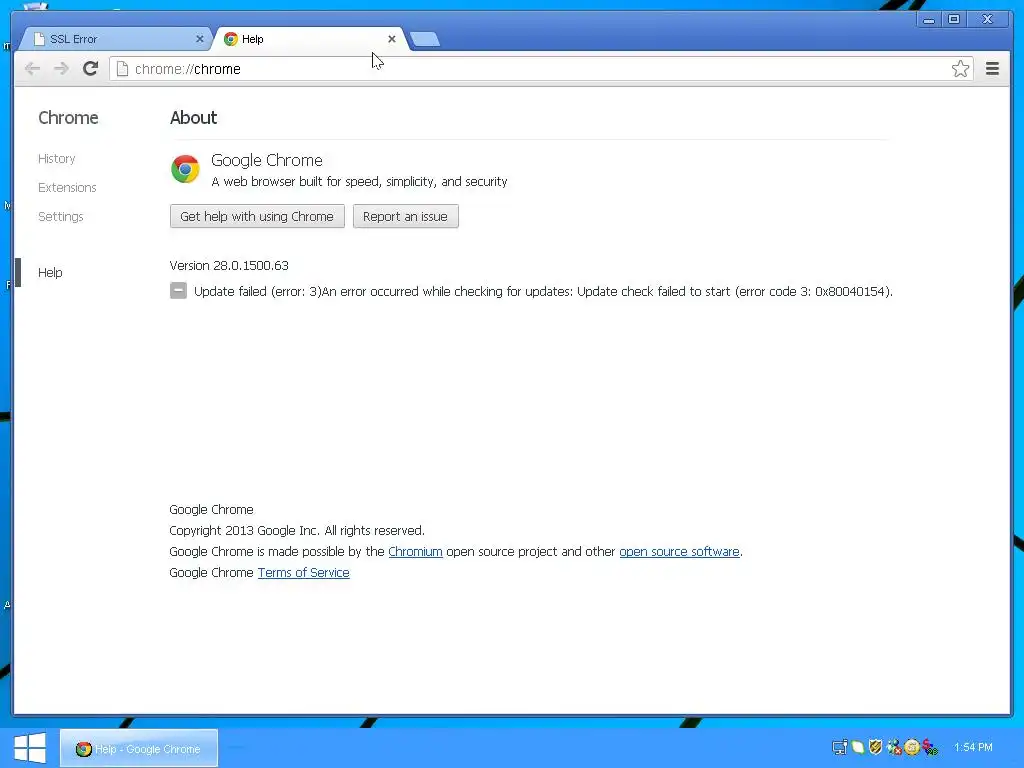Screen dimensions: 1024x768
Task: Click Get help with using Chrome button
Action: pyautogui.click(x=257, y=216)
